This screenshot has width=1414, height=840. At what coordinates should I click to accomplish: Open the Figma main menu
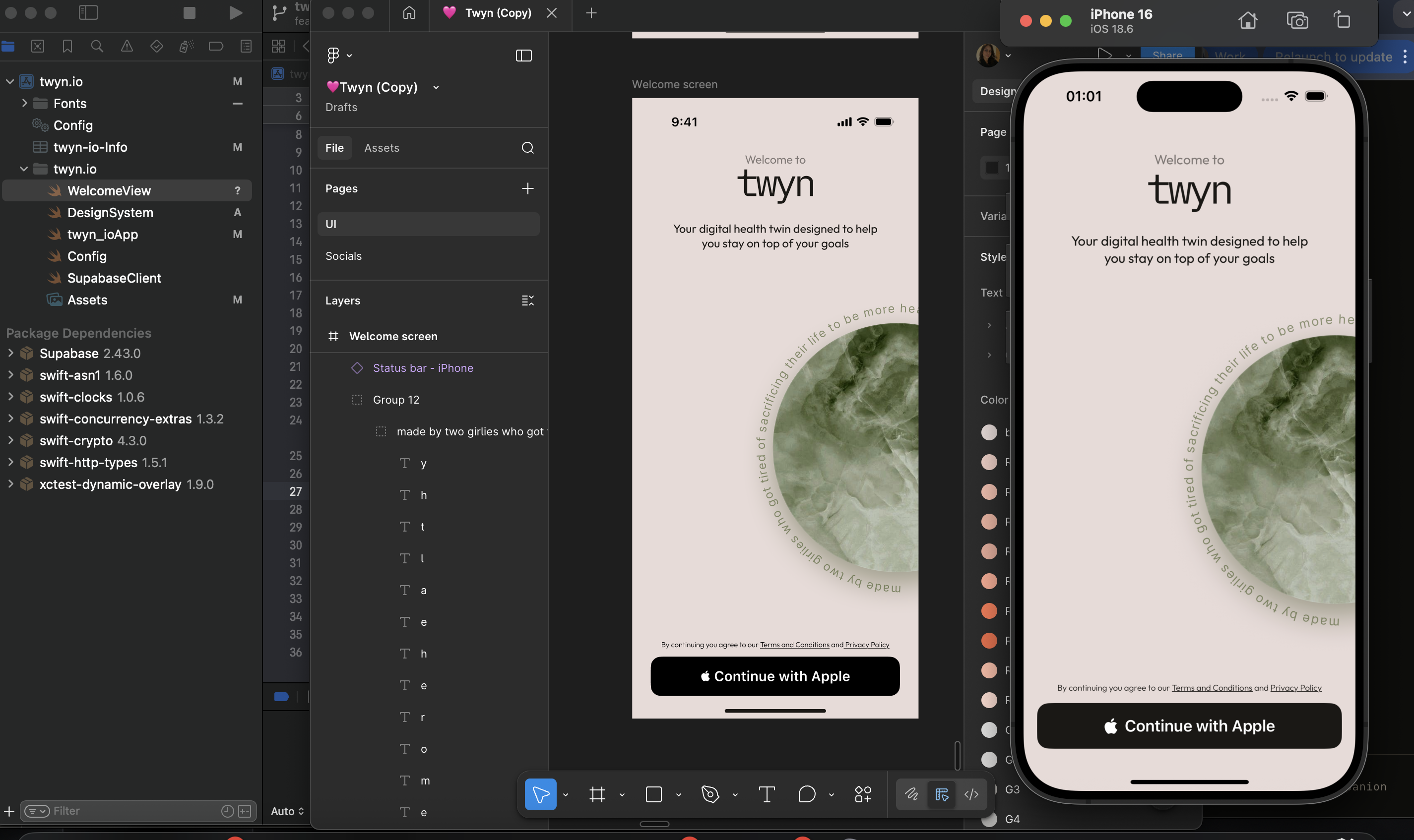click(x=339, y=55)
